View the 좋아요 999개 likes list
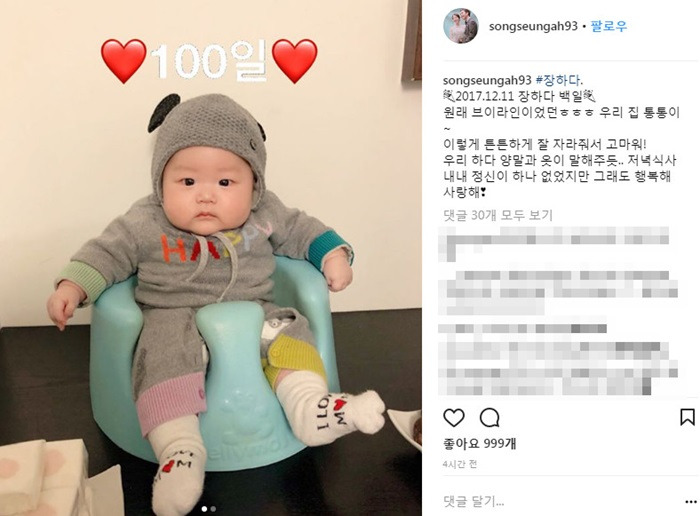The height and width of the screenshot is (516, 700). (480, 444)
